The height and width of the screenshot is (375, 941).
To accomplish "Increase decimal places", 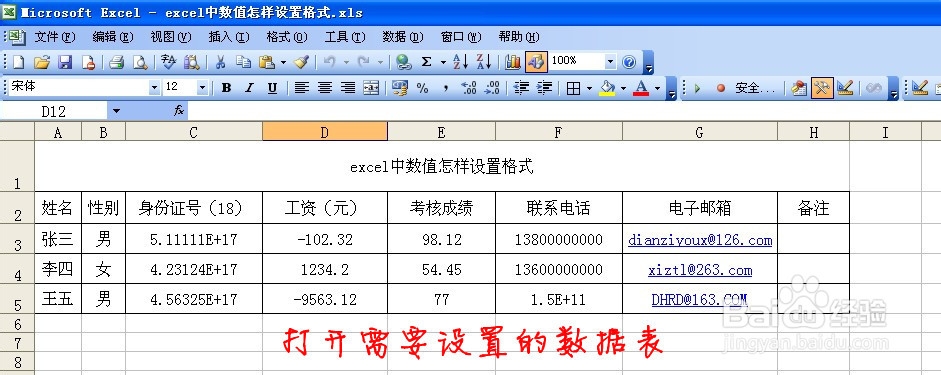I will pyautogui.click(x=469, y=88).
